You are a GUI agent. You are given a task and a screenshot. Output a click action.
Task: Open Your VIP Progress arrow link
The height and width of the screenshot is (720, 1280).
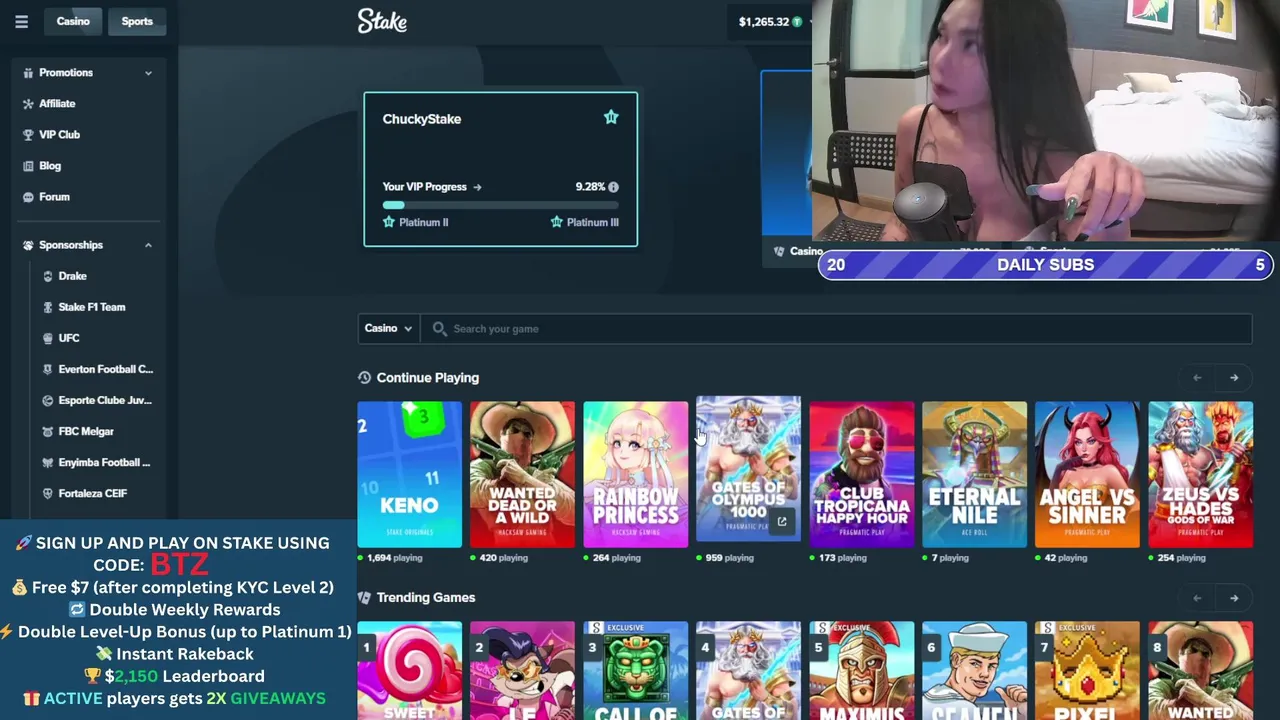click(x=477, y=187)
